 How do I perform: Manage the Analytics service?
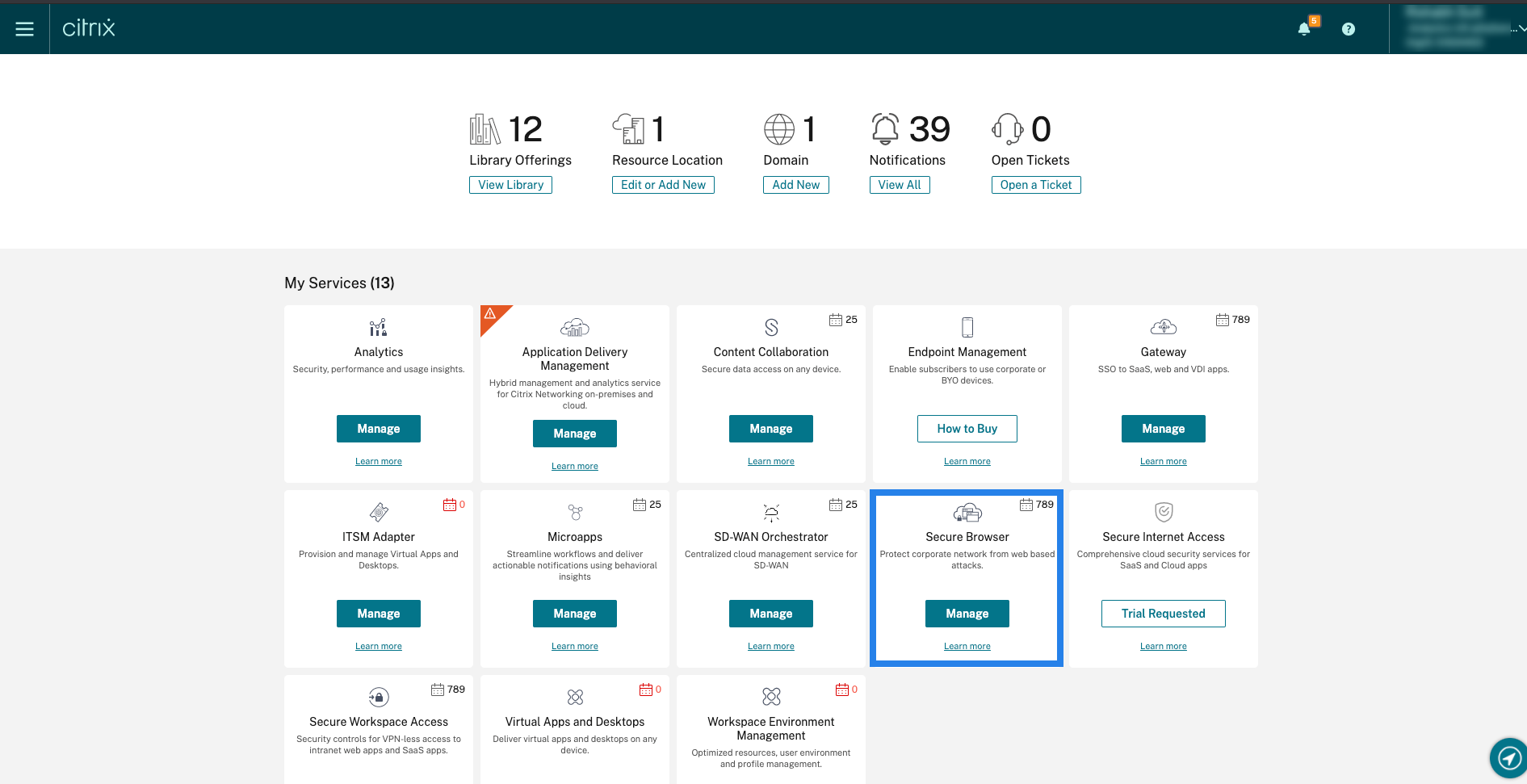(379, 429)
